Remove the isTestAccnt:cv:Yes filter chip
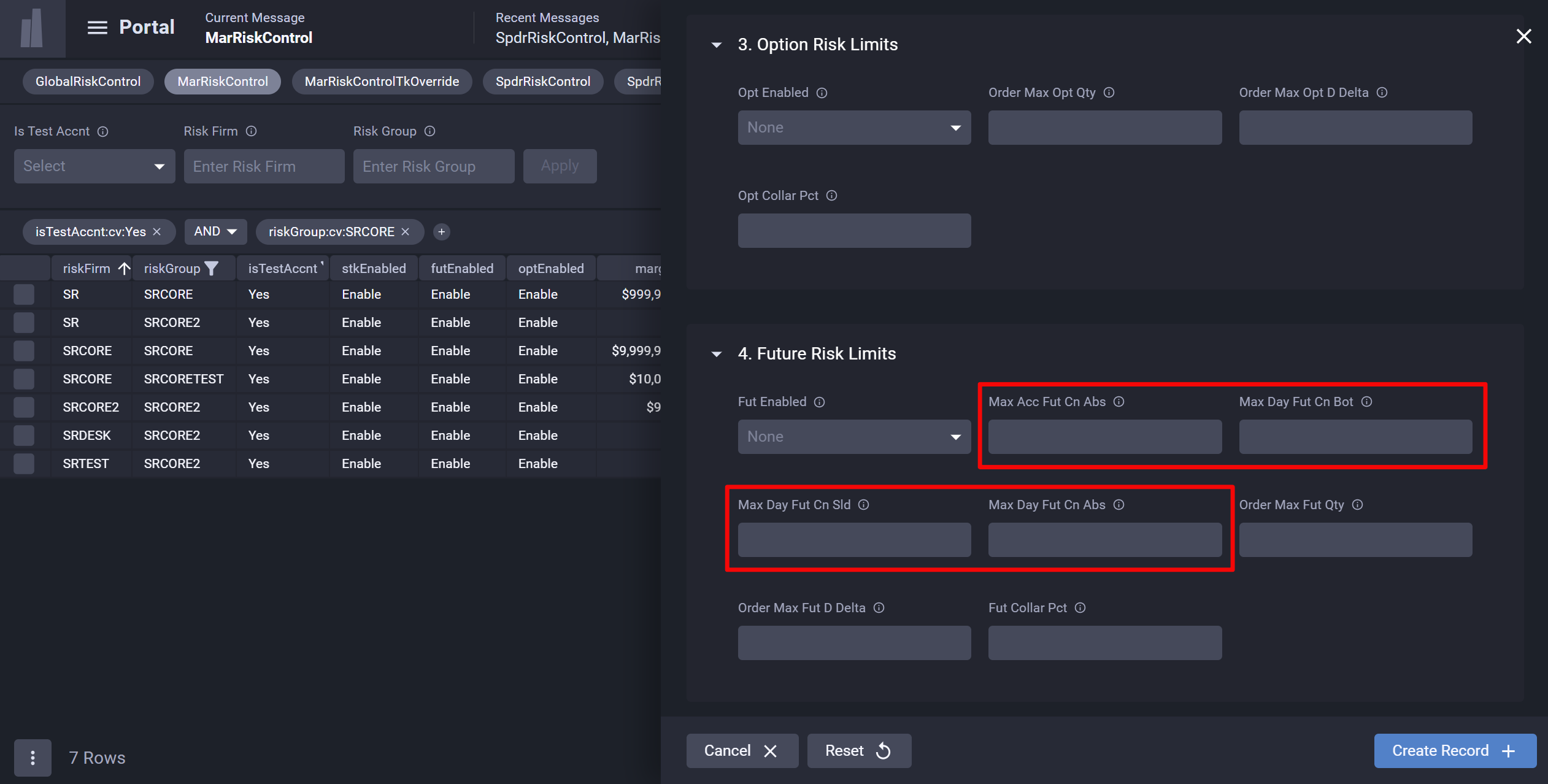Viewport: 1548px width, 784px height. (157, 232)
